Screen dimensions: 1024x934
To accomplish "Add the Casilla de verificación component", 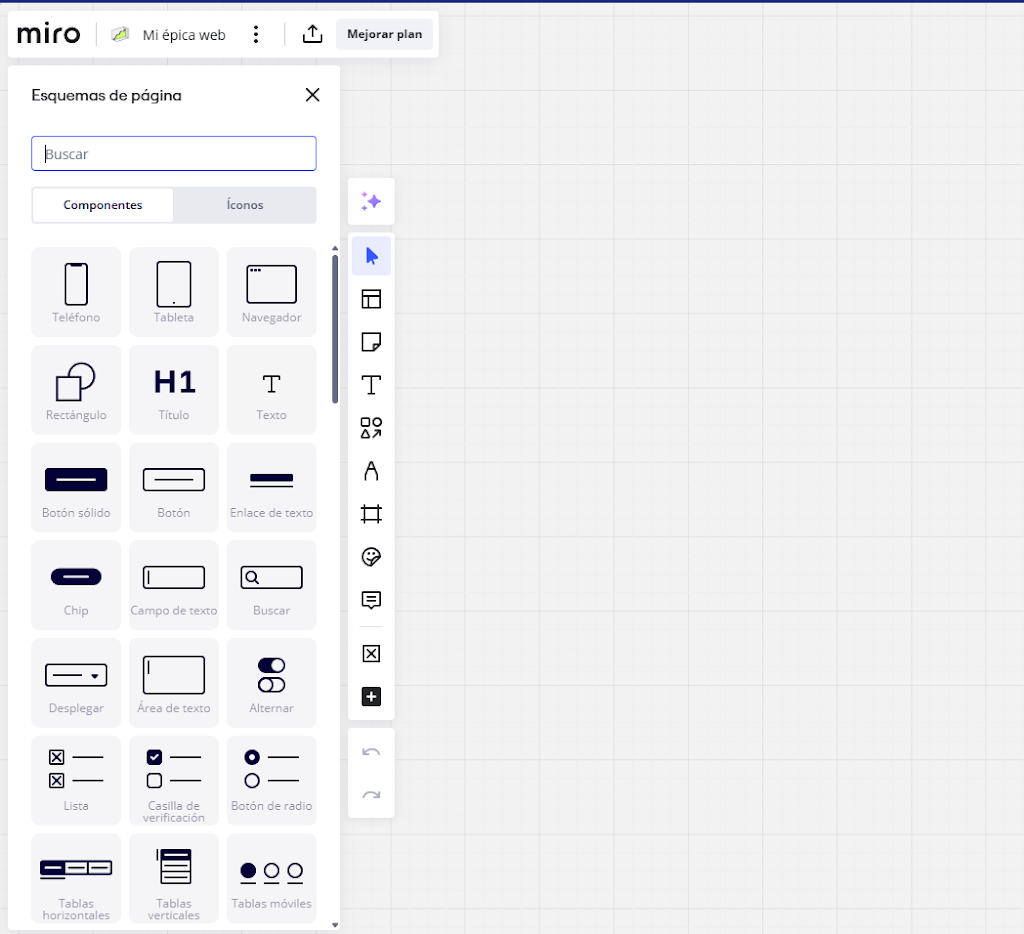I will point(174,780).
